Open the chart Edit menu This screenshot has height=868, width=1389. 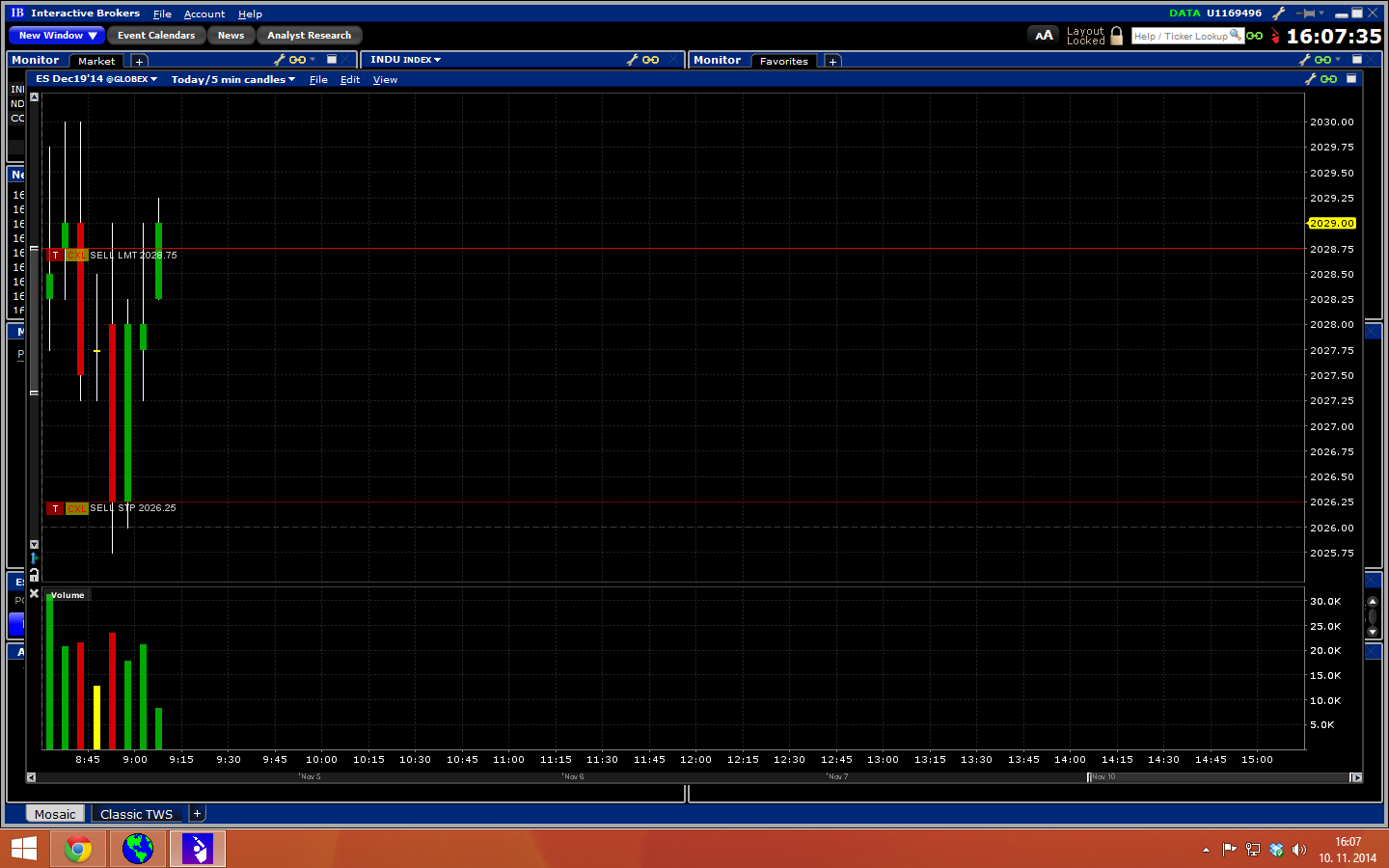coord(350,80)
